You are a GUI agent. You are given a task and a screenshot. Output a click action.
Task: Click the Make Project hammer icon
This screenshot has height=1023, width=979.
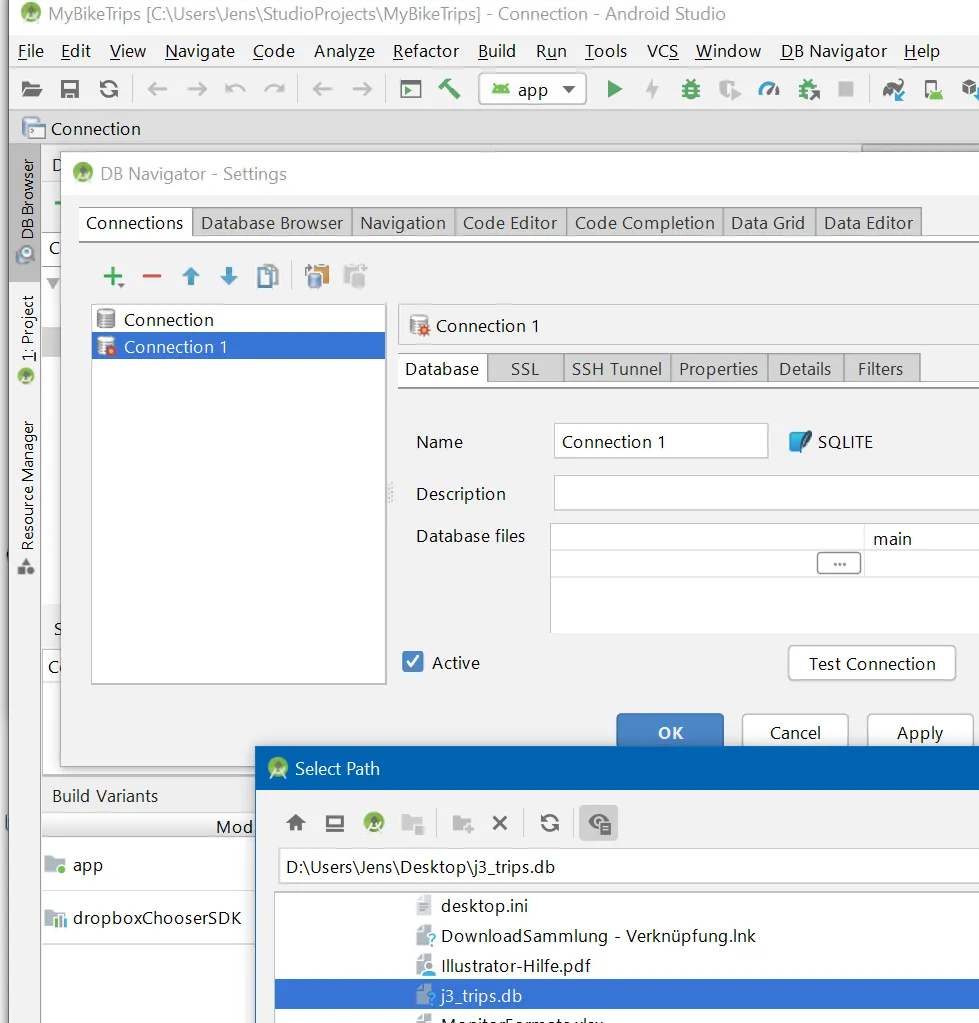449,89
